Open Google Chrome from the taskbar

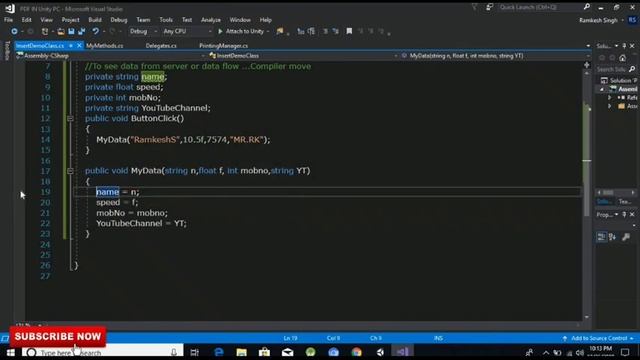(356, 352)
